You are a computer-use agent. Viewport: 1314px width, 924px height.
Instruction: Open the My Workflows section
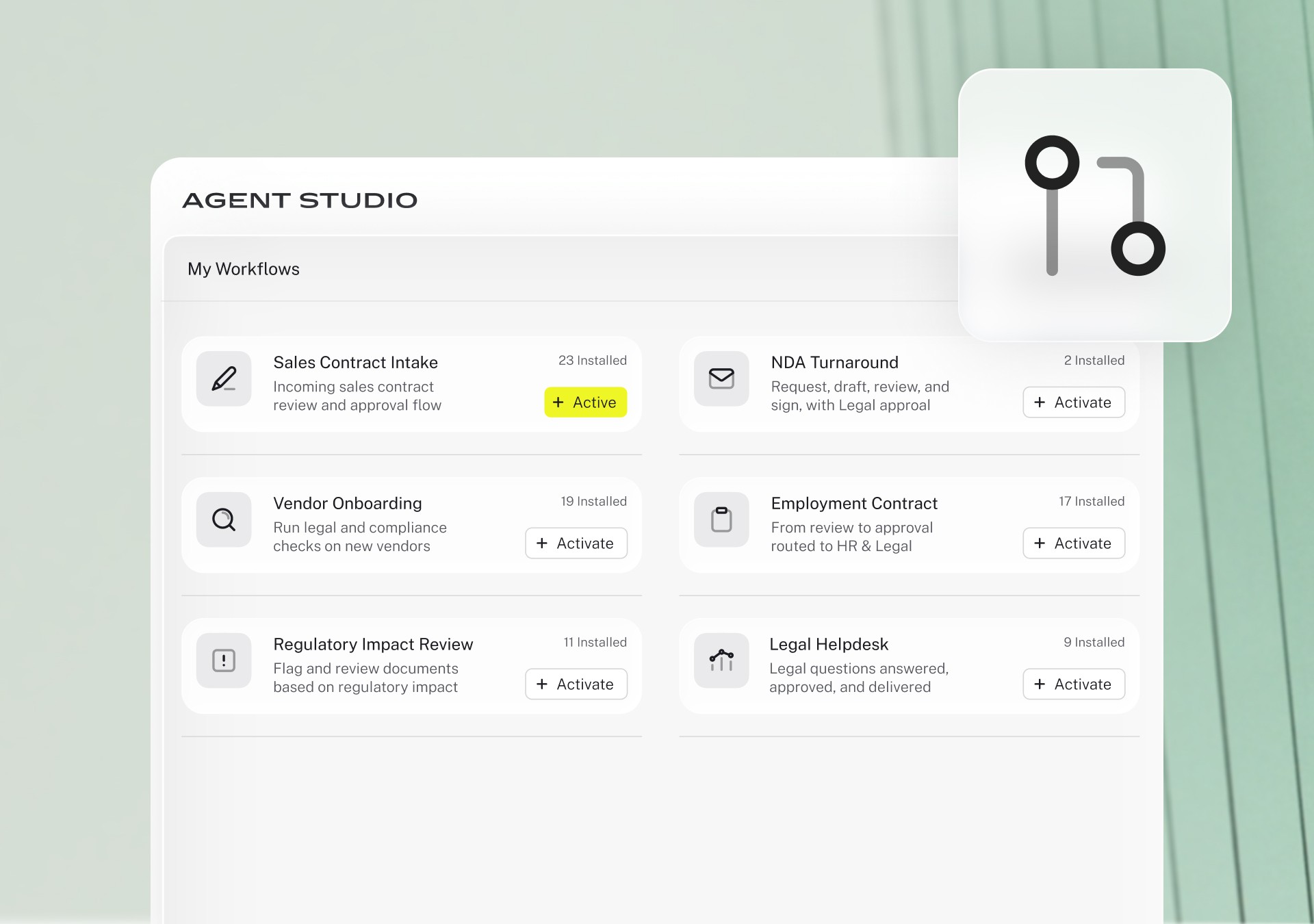click(244, 268)
